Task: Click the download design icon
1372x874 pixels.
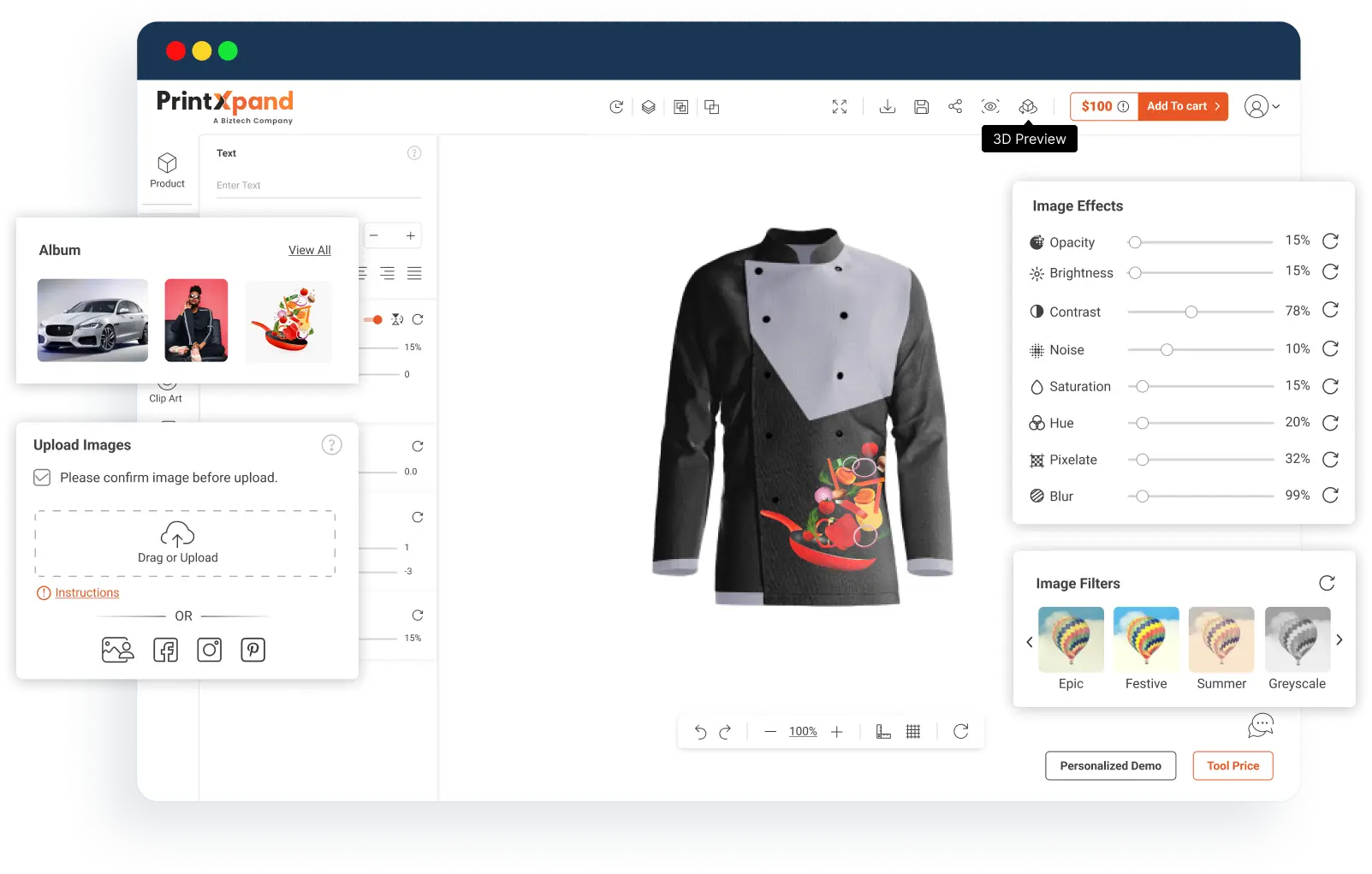Action: coord(888,107)
